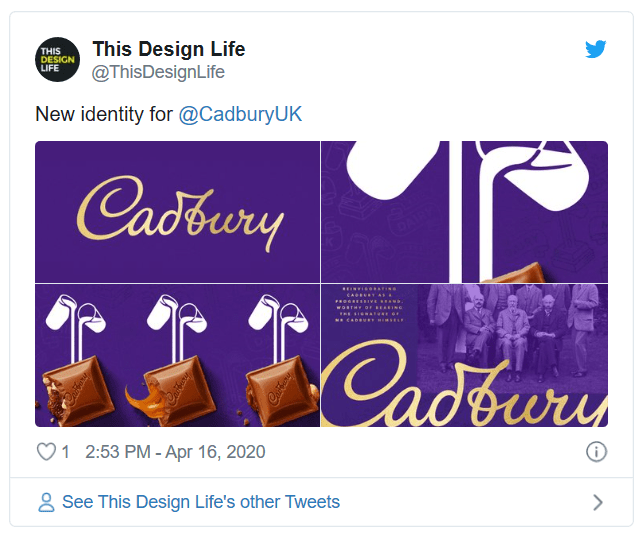Click the tweet text "New identity for"

tap(104, 114)
